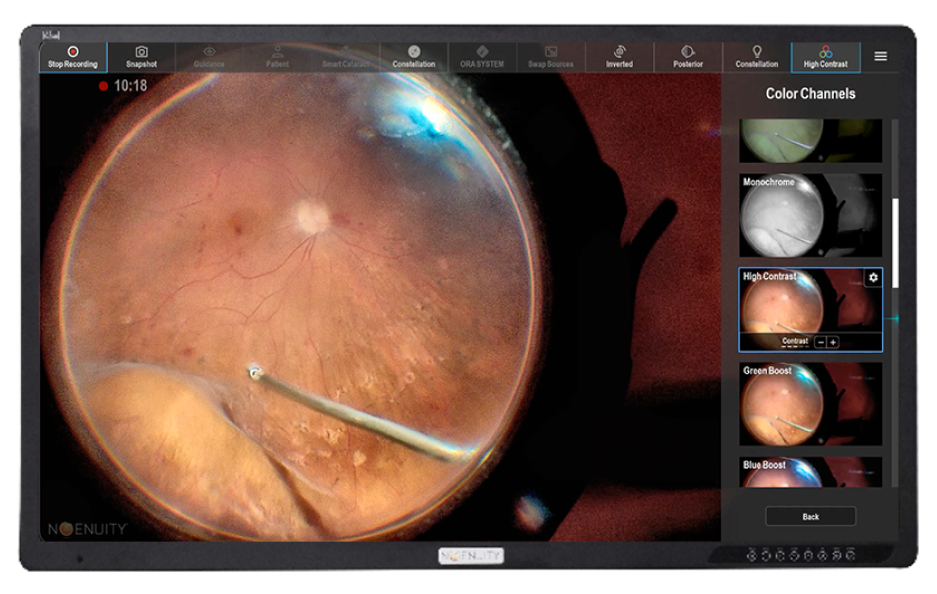937x594 pixels.
Task: Select the ORA SYSTEM icon
Action: tap(482, 57)
